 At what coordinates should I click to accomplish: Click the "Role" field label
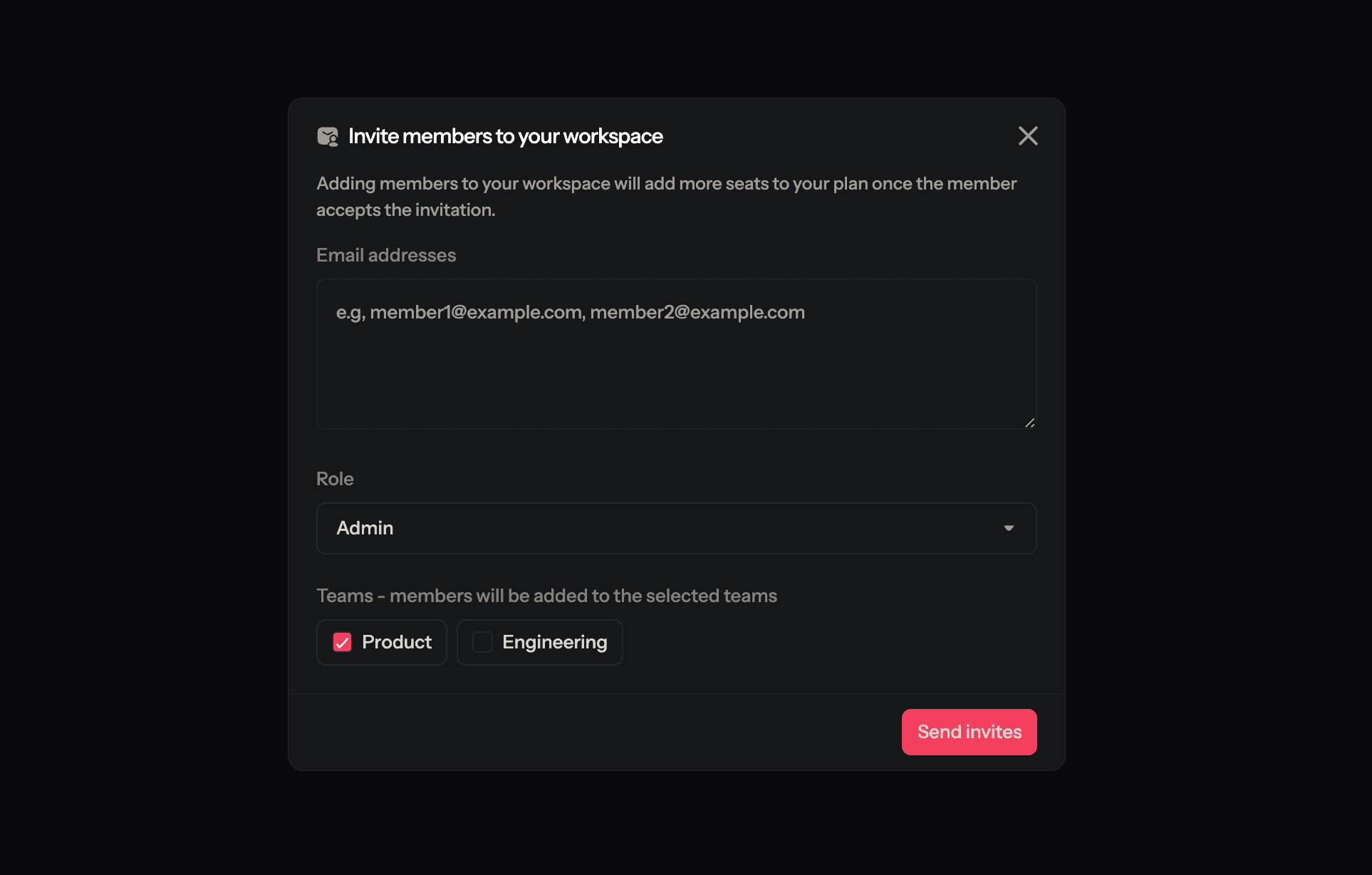coord(335,479)
